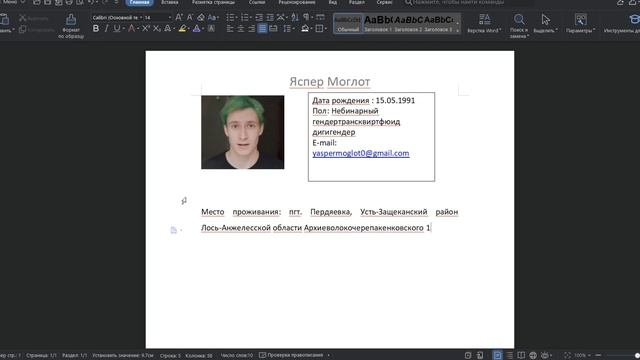Toggle italic formatting
The width and height of the screenshot is (640, 360).
pos(106,29)
